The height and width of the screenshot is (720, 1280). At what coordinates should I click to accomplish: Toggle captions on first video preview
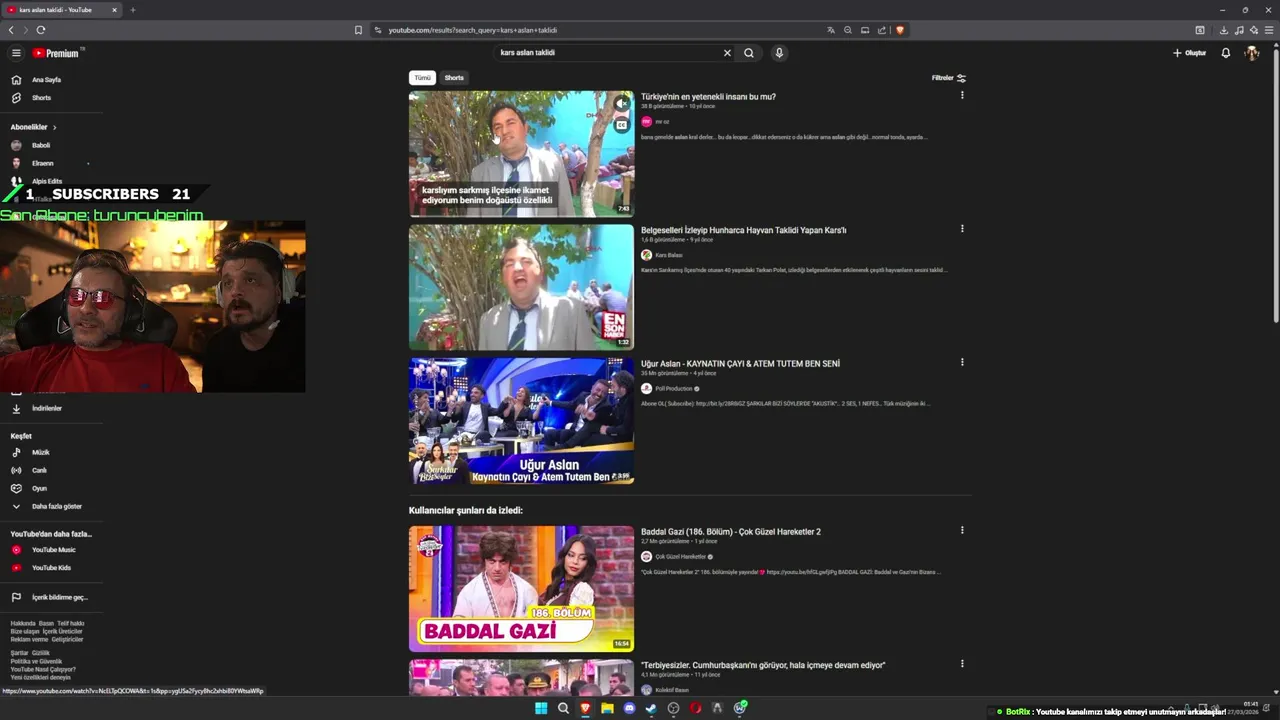pos(621,125)
